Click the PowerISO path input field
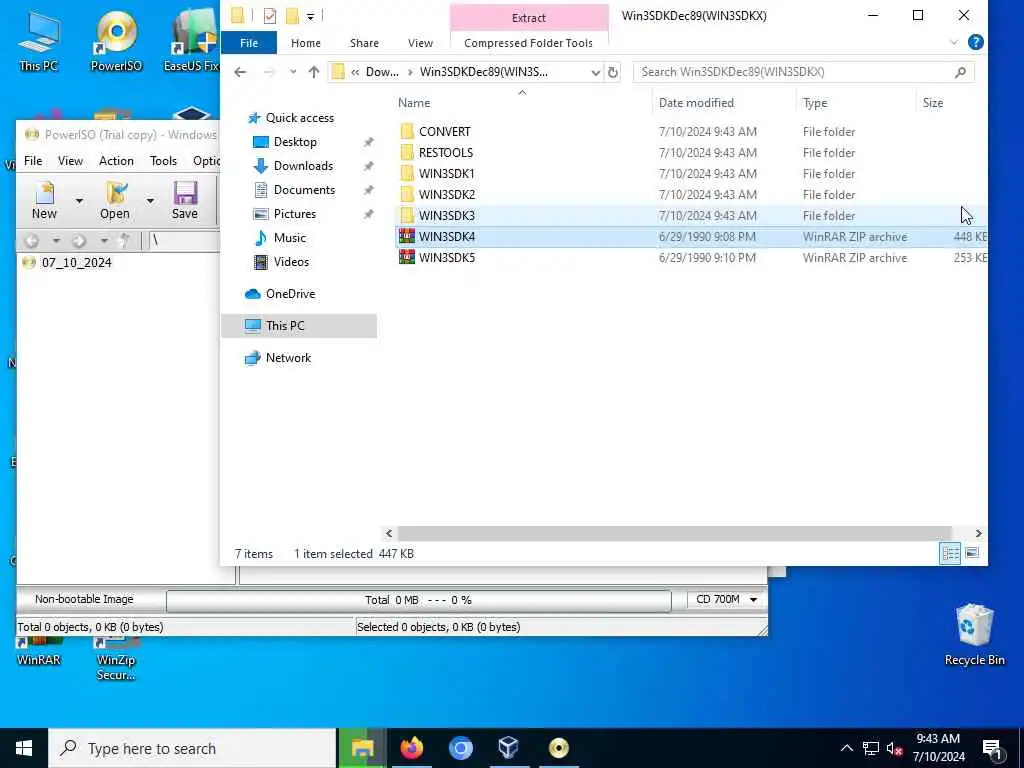The width and height of the screenshot is (1024, 768). point(184,241)
